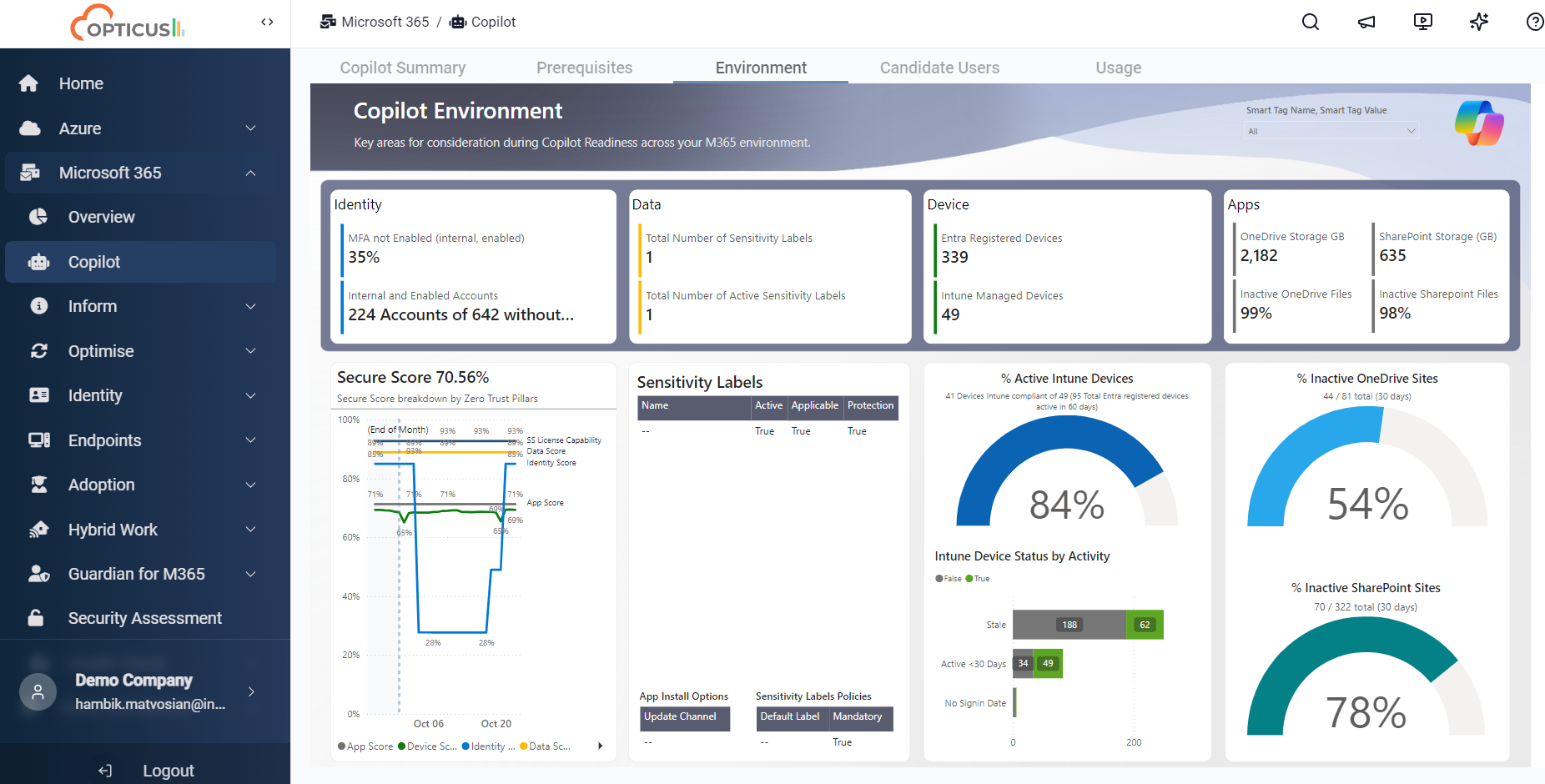Click the Home icon in sidebar
Viewport: 1545px width, 784px height.
click(29, 83)
